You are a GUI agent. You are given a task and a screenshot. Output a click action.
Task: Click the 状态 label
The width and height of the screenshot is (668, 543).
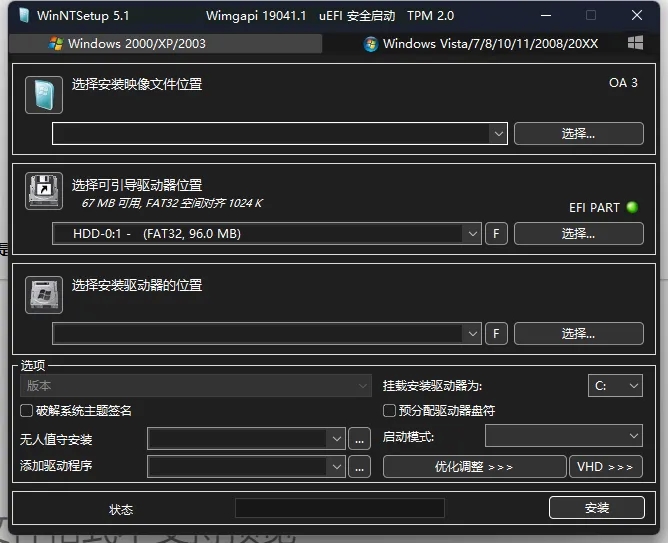click(121, 509)
